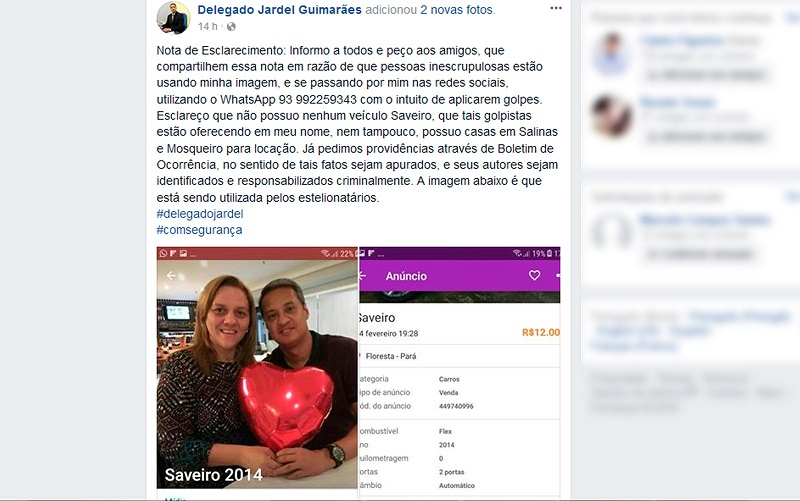This screenshot has width=800, height=501.
Task: Open the 14 h timestamp link
Action: pyautogui.click(x=207, y=27)
